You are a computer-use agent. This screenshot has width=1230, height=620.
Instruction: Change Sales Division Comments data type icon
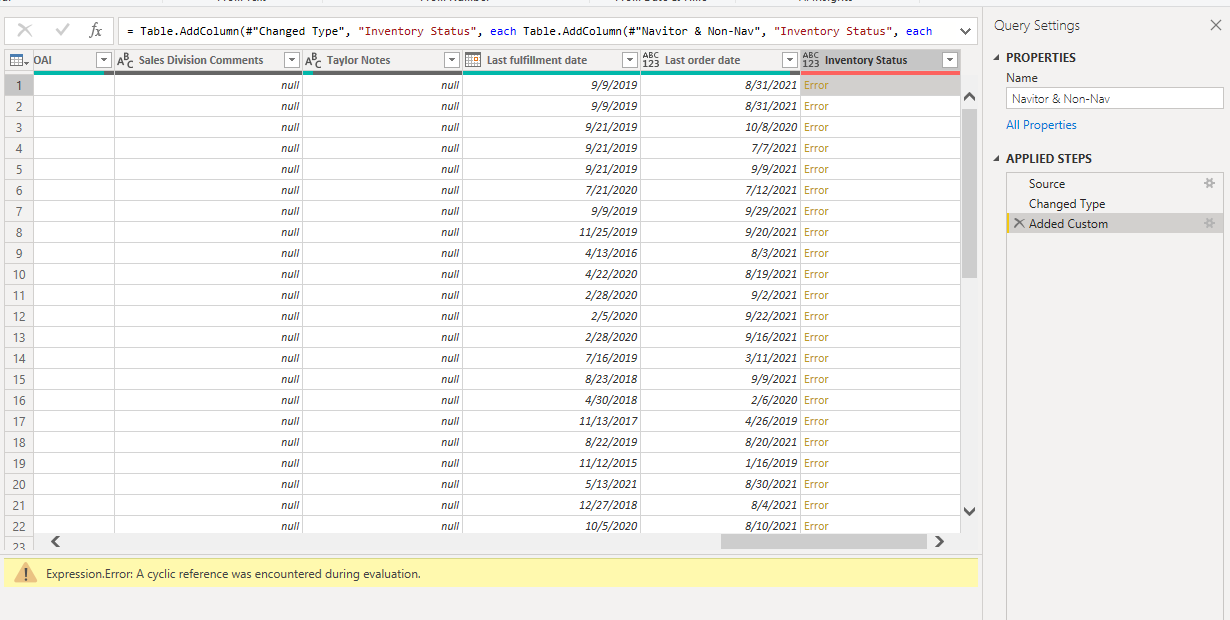[x=125, y=61]
